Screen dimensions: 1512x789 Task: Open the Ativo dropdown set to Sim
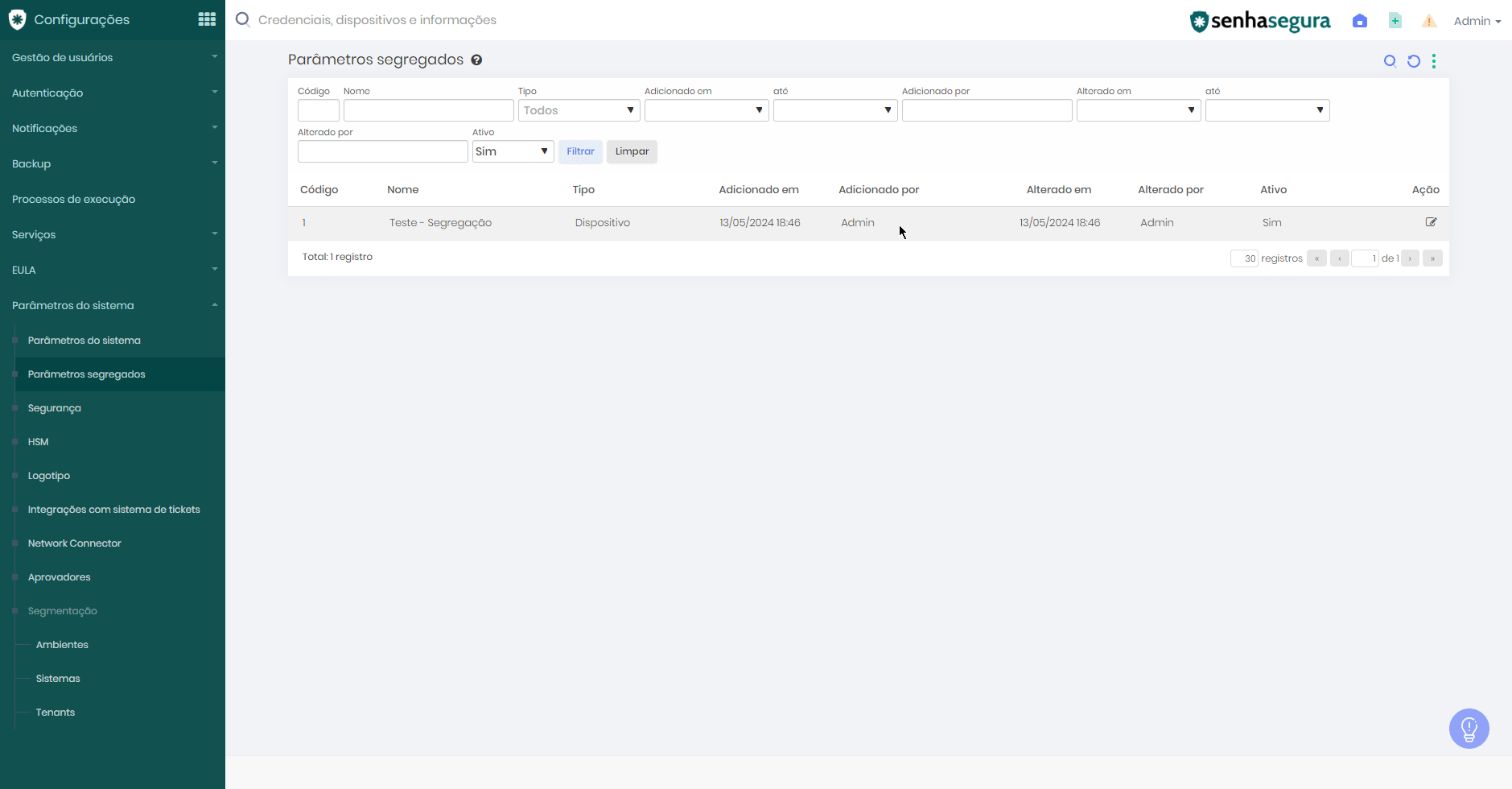tap(513, 151)
